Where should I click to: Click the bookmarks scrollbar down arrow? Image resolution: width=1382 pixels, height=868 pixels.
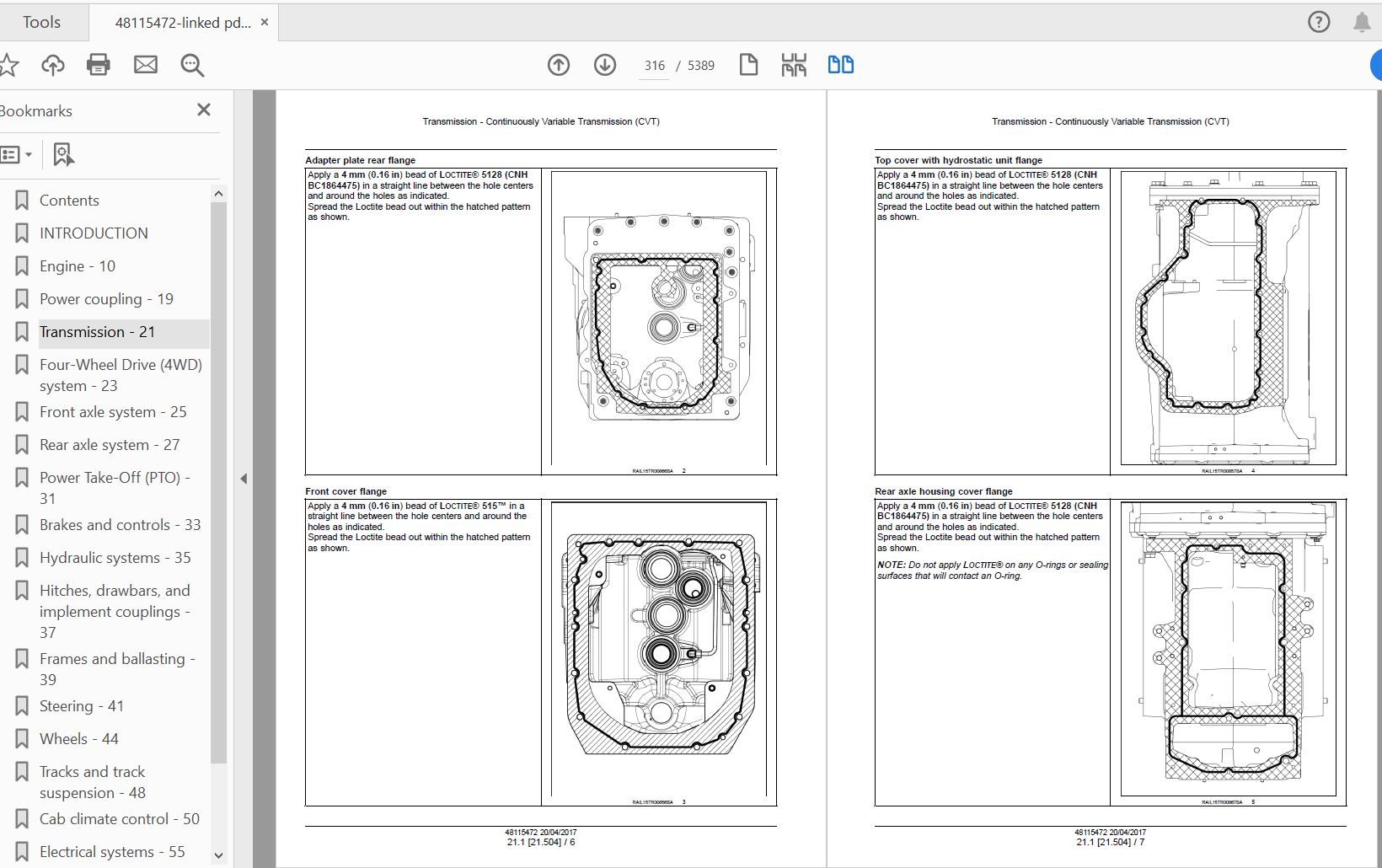pyautogui.click(x=218, y=855)
